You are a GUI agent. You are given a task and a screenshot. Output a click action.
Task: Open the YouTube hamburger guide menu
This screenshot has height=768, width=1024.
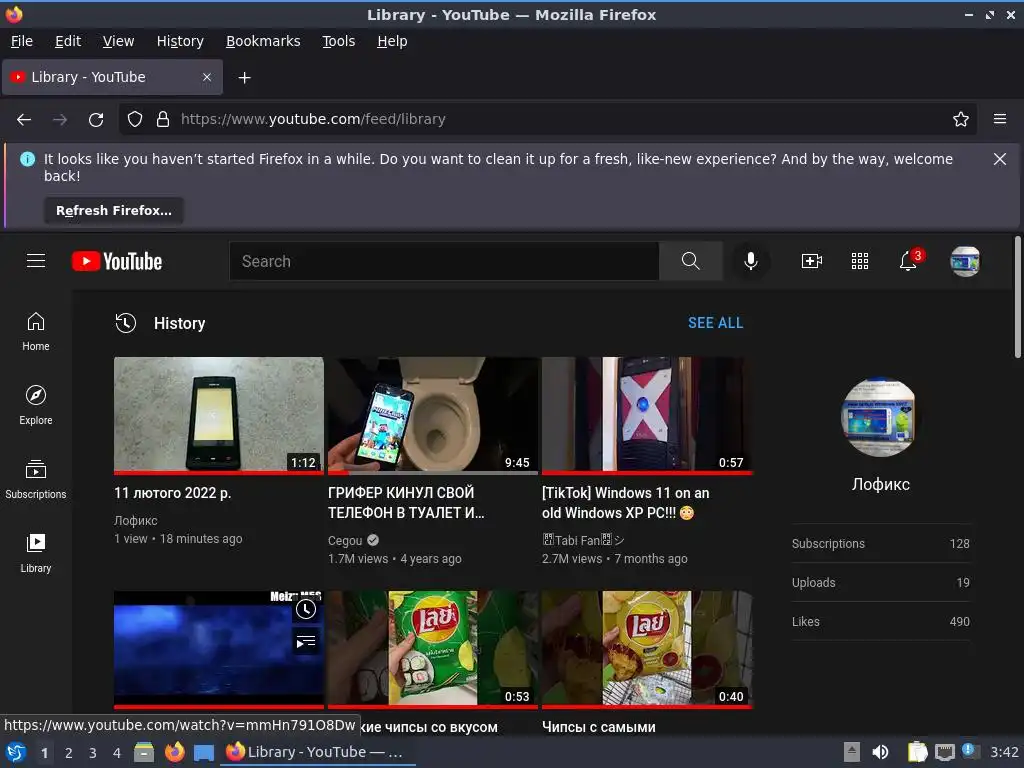(36, 261)
